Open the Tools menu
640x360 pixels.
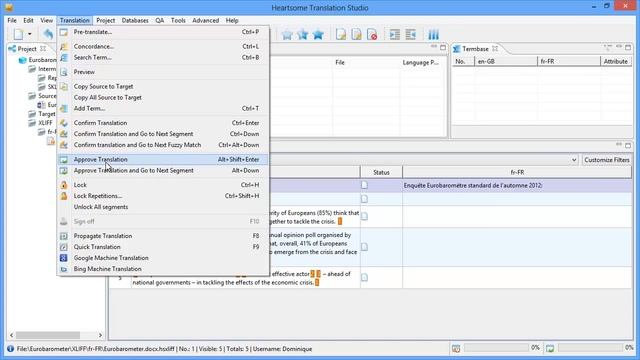click(178, 20)
